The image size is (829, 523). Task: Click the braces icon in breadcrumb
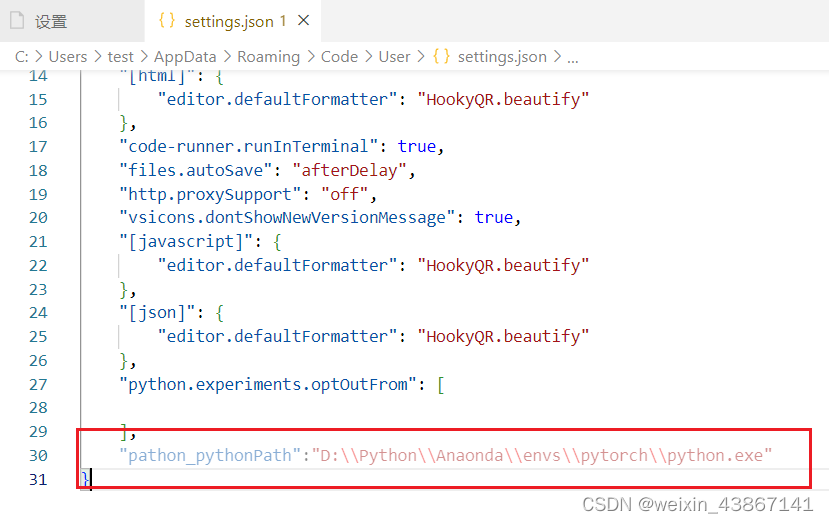441,56
